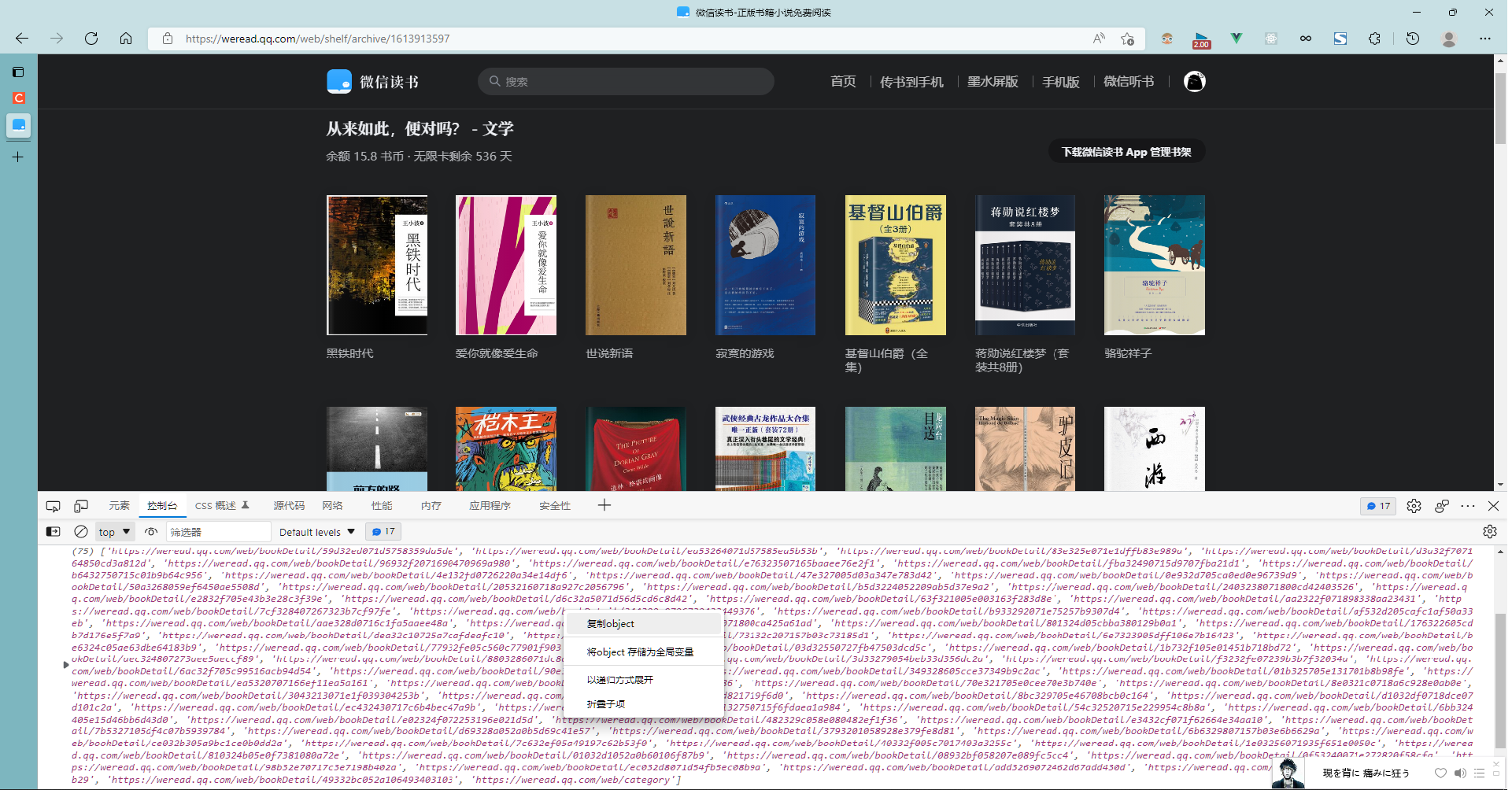Screen dimensions: 1512x790
Task: Open the 黑铁时代 book cover
Action: point(377,265)
